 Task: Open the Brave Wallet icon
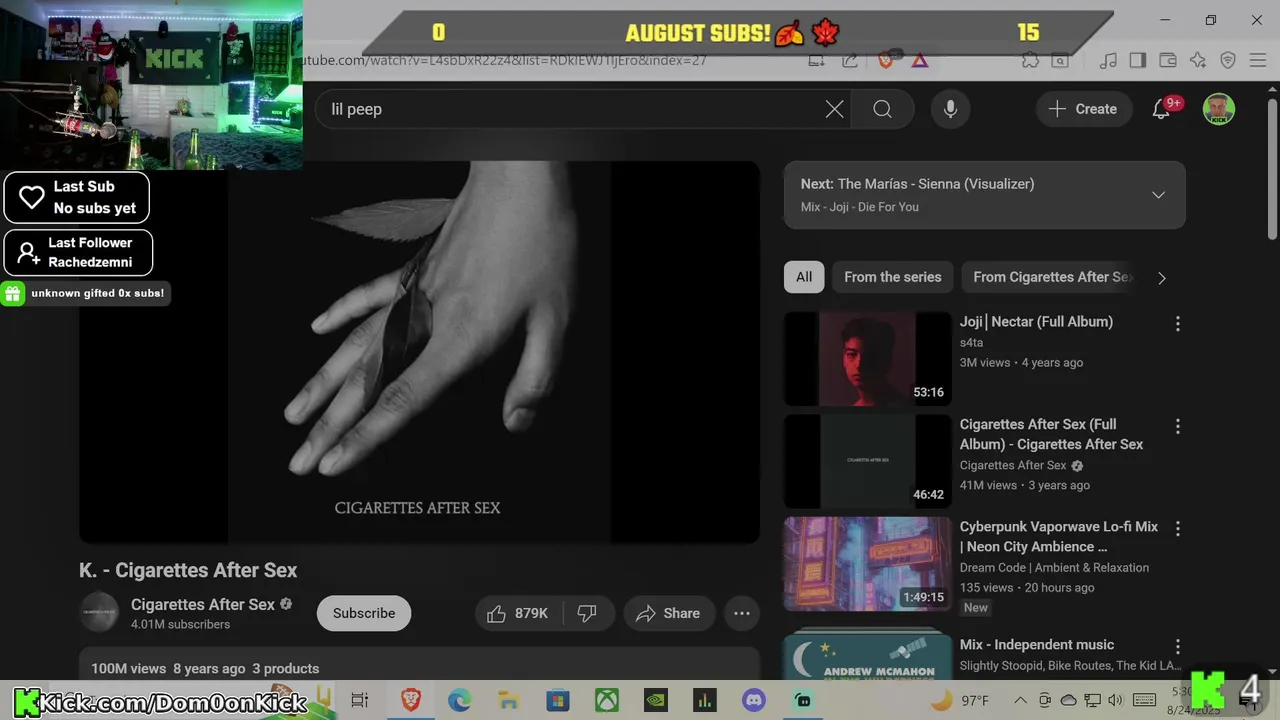(x=1167, y=60)
